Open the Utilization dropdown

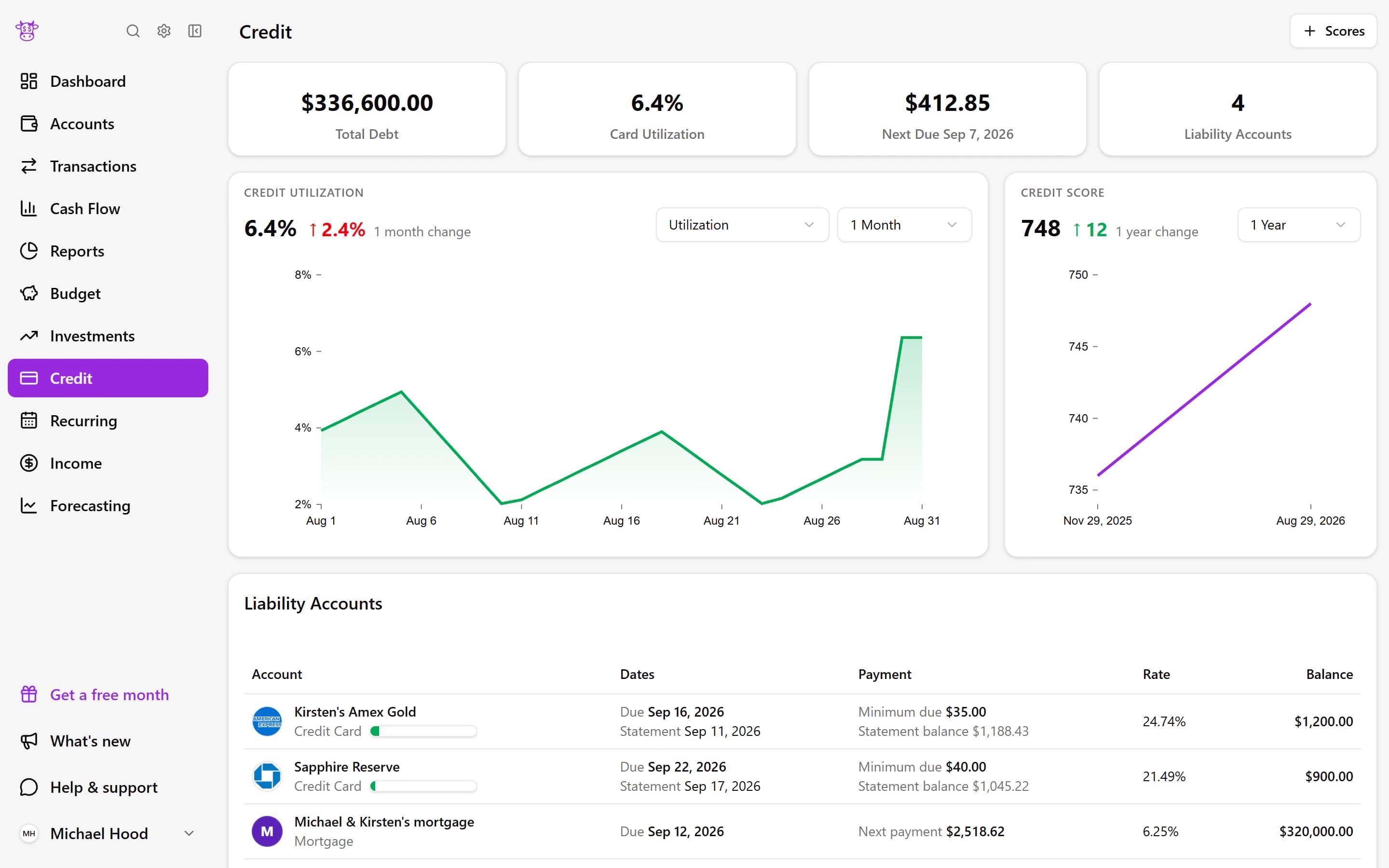coord(742,225)
